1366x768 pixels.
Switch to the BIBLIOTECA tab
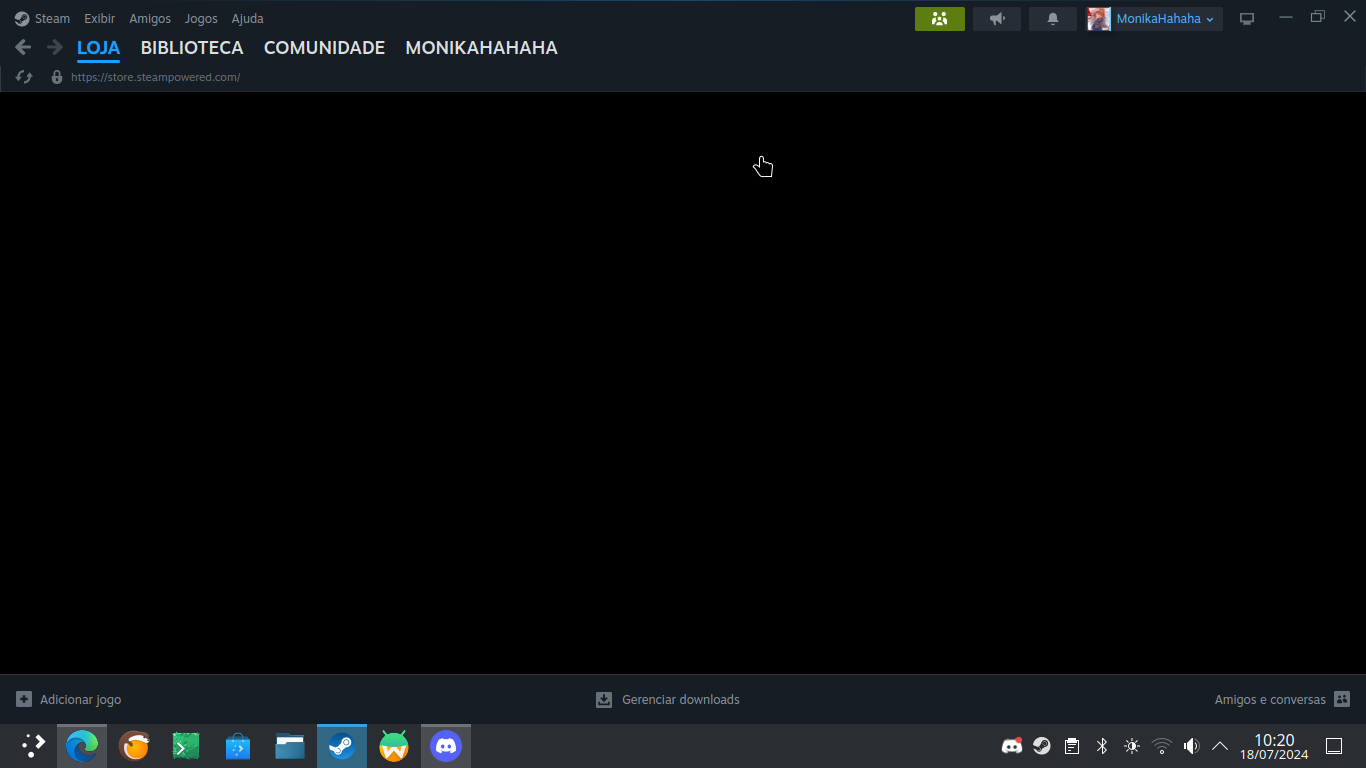(x=192, y=48)
